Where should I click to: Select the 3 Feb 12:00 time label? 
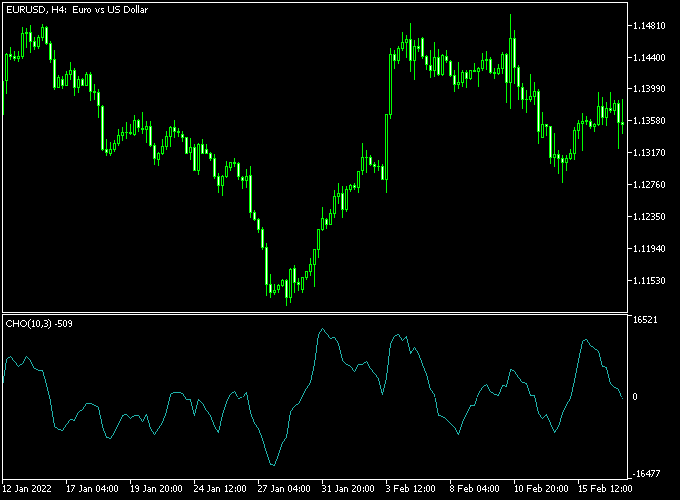pos(410,489)
